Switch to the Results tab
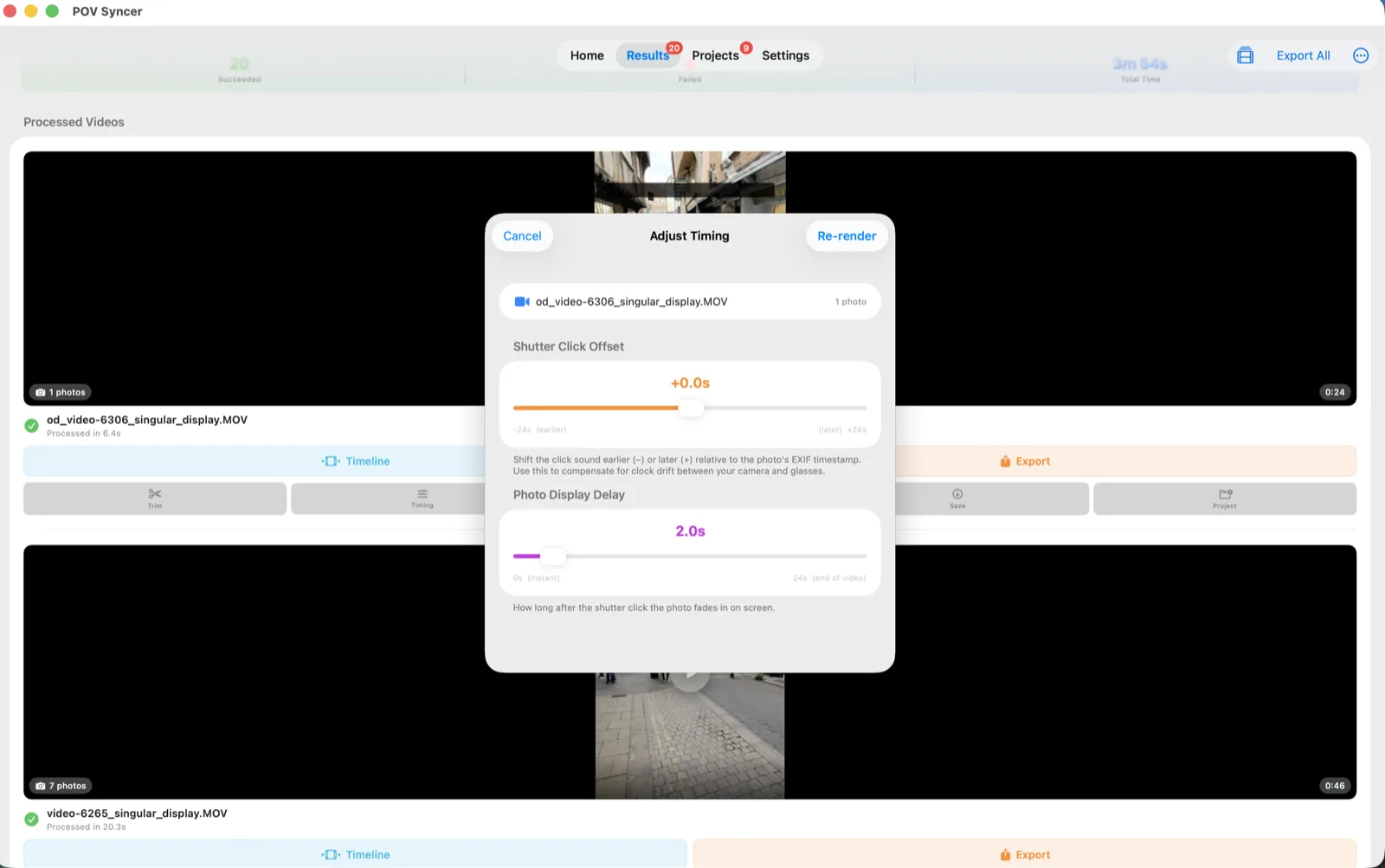 647,55
